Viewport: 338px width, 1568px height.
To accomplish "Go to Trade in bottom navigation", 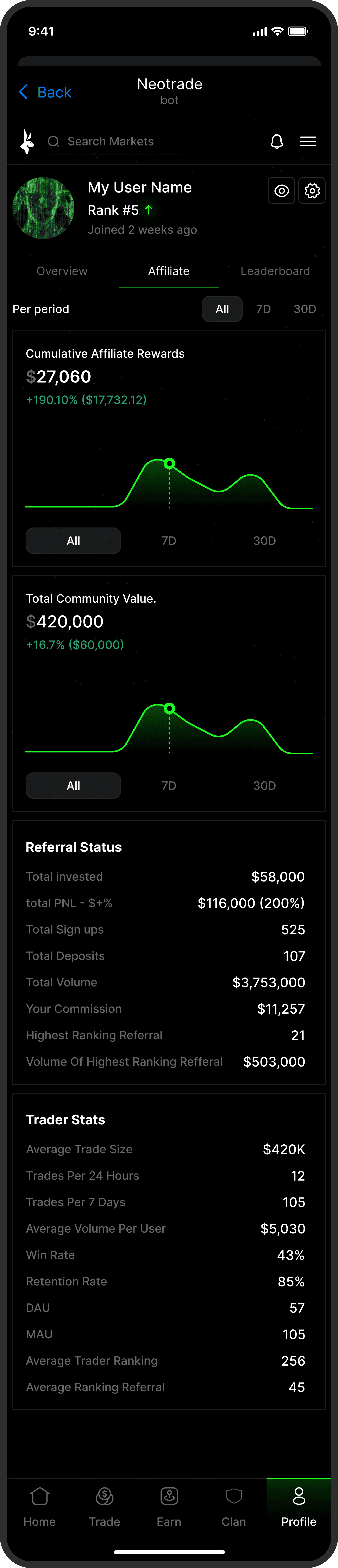I will click(x=104, y=1505).
